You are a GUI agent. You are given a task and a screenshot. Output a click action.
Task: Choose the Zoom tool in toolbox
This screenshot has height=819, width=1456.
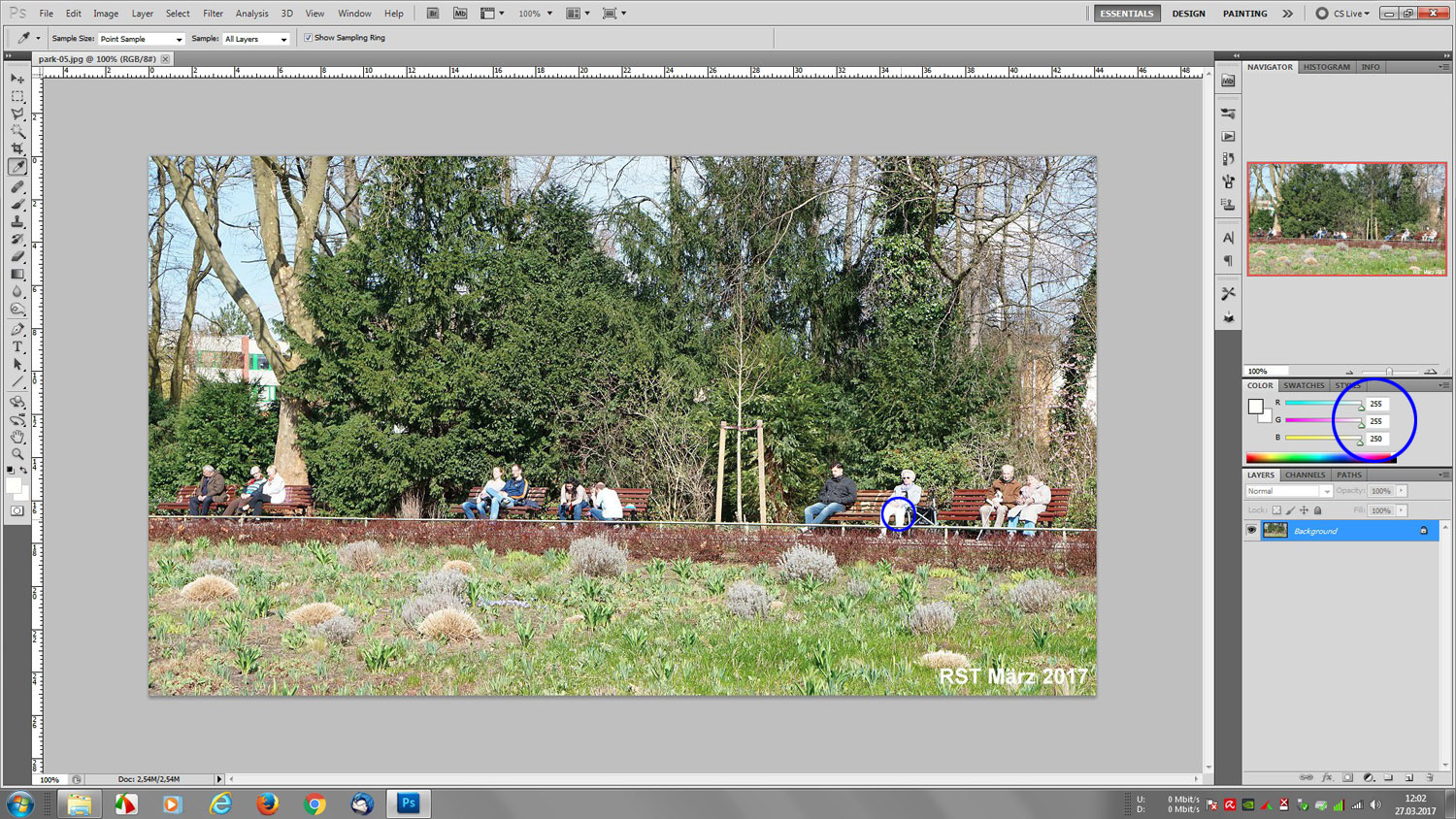17,454
